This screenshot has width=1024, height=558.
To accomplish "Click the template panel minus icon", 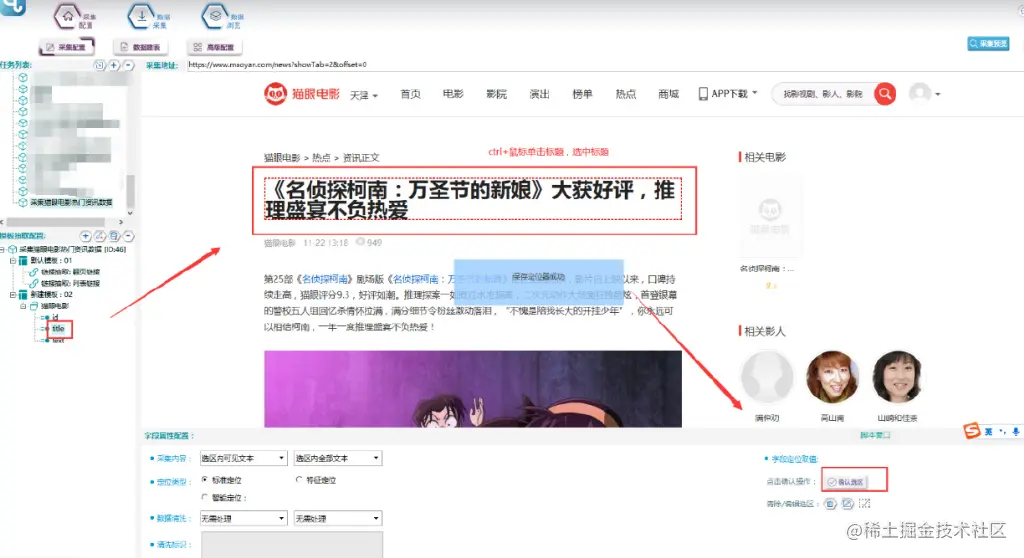I will pos(129,236).
